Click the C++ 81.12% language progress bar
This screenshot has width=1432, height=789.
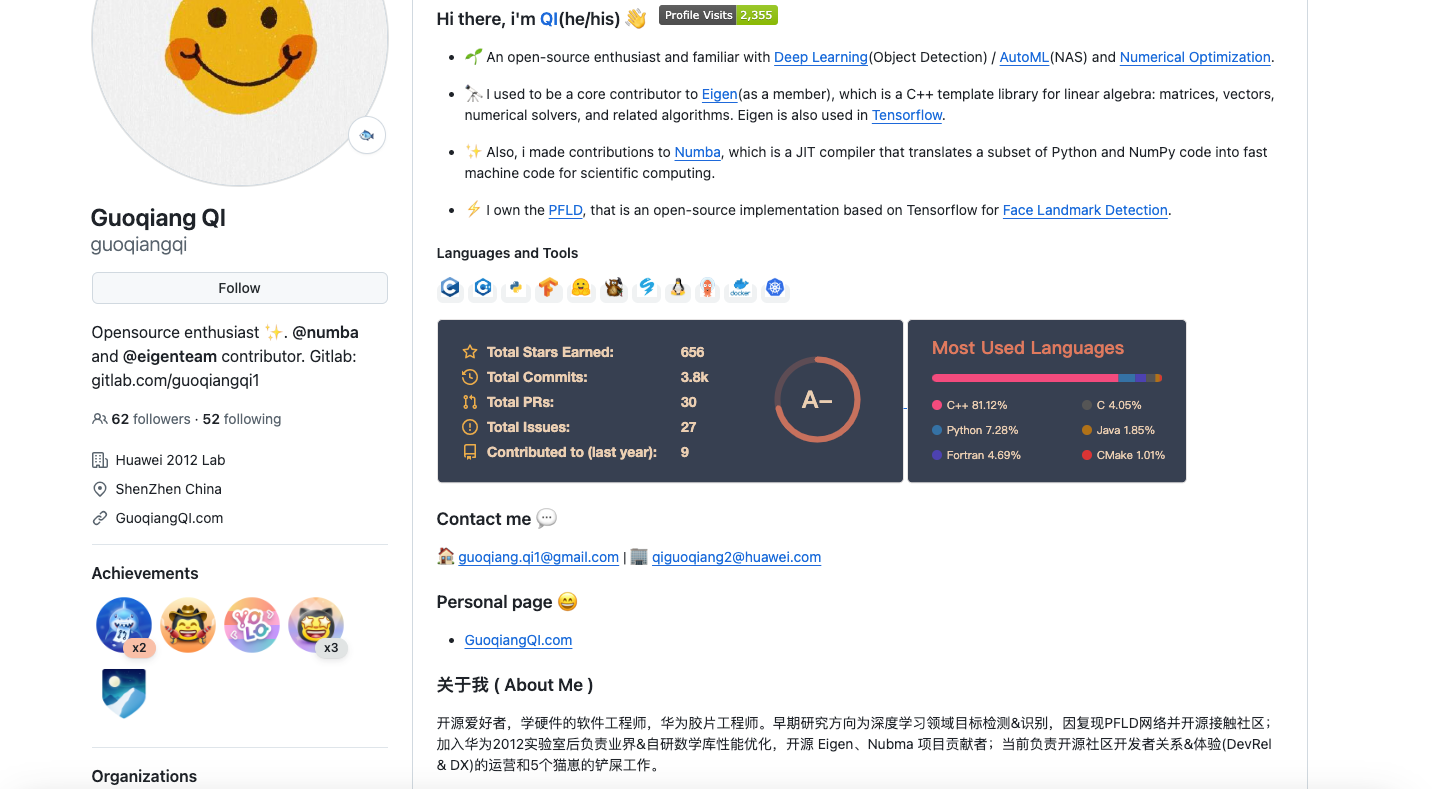[x=1023, y=377]
